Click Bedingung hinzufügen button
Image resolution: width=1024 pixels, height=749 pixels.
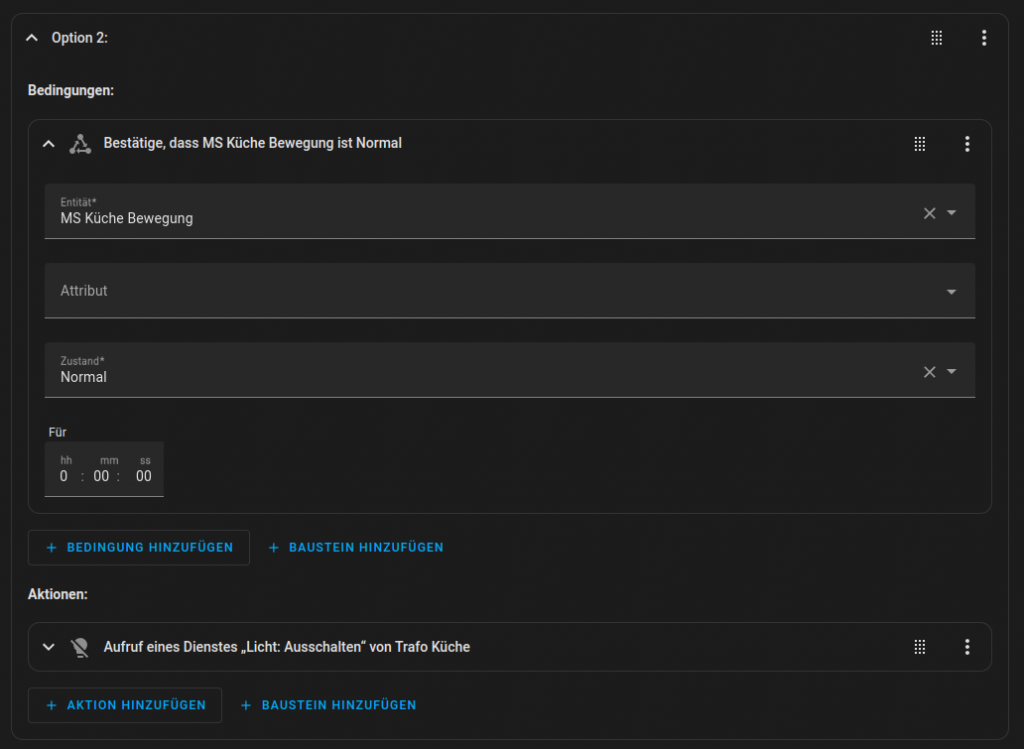pos(139,548)
